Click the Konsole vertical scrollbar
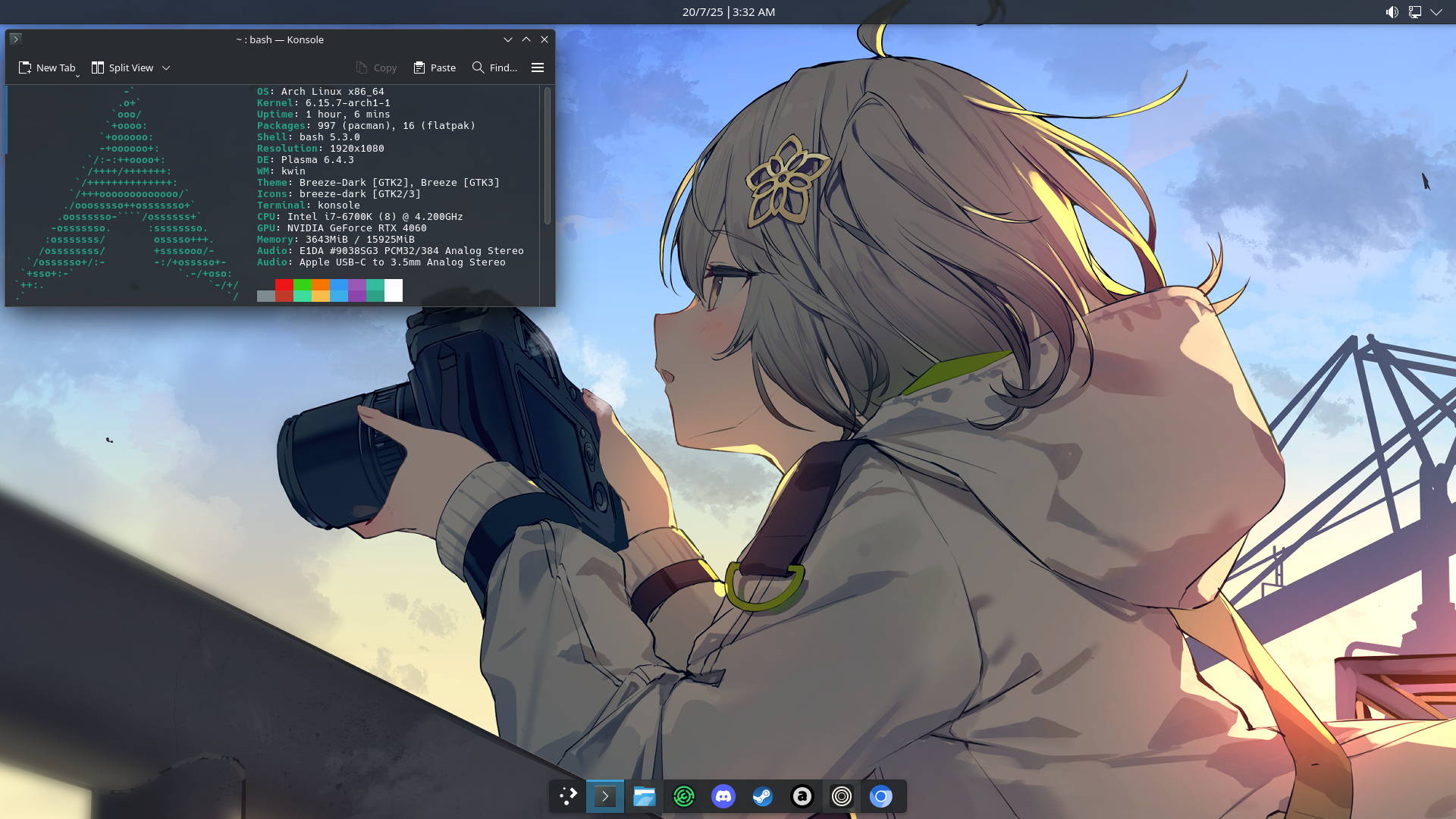The image size is (1456, 819). point(548,155)
